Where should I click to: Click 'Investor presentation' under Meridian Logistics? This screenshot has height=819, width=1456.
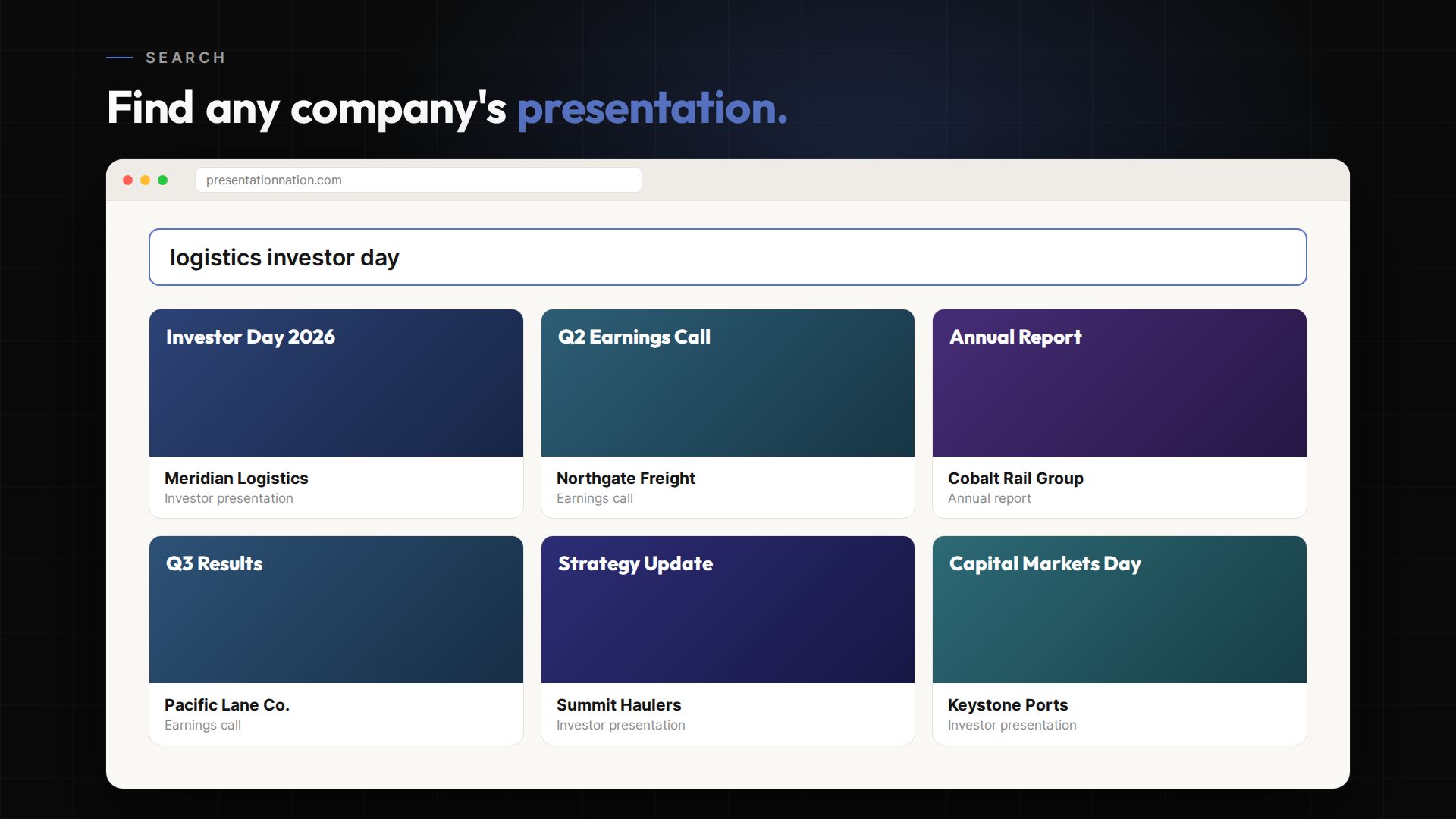(229, 498)
